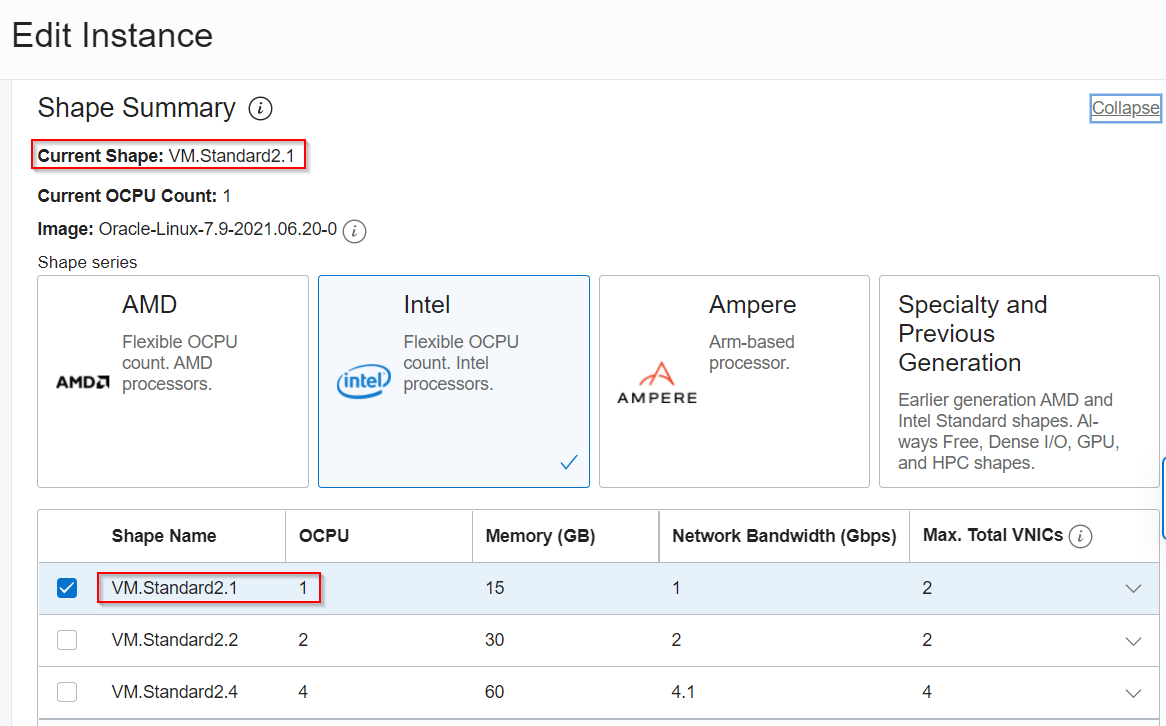Open VM.Standard2.4 row details chevron

click(1133, 692)
